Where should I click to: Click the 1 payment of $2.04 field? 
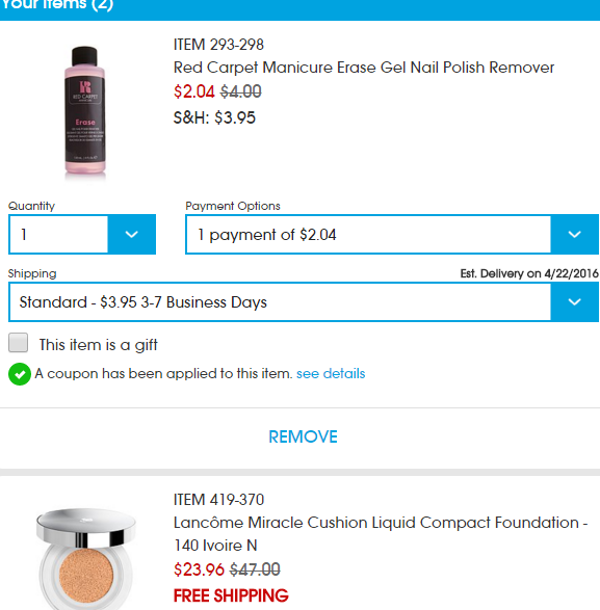(368, 234)
